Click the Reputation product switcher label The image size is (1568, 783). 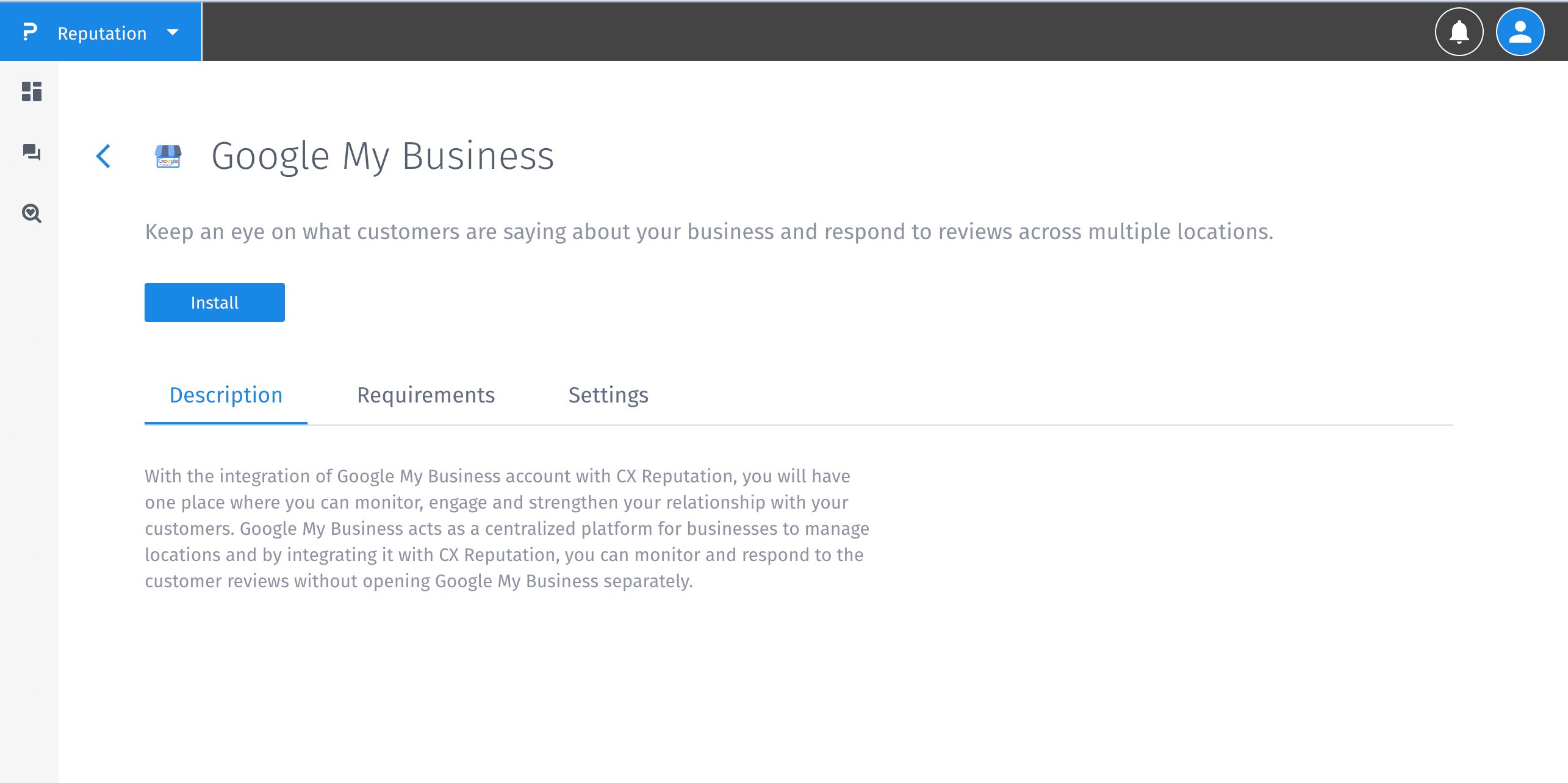tap(102, 33)
